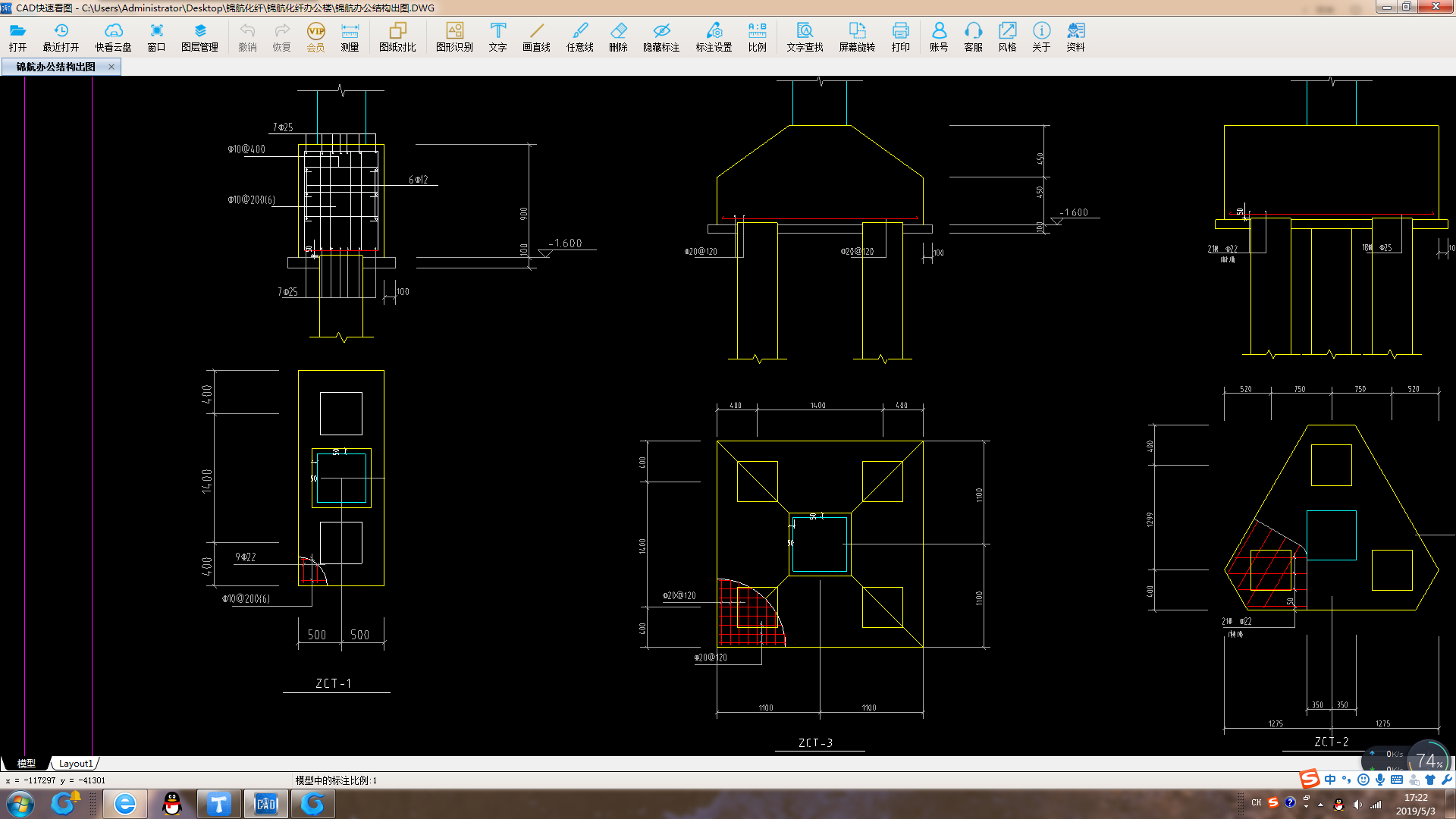Open the 资料 resources
Viewport: 1456px width, 819px height.
pos(1075,36)
